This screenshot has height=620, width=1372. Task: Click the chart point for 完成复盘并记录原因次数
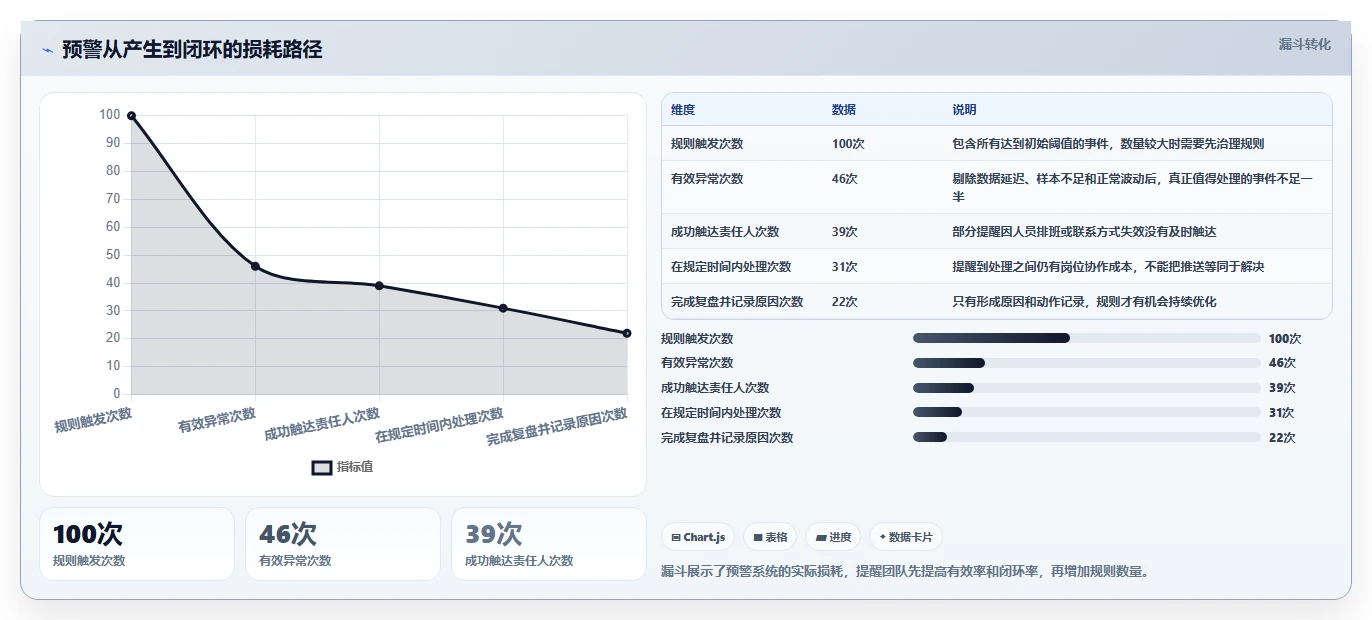point(627,333)
